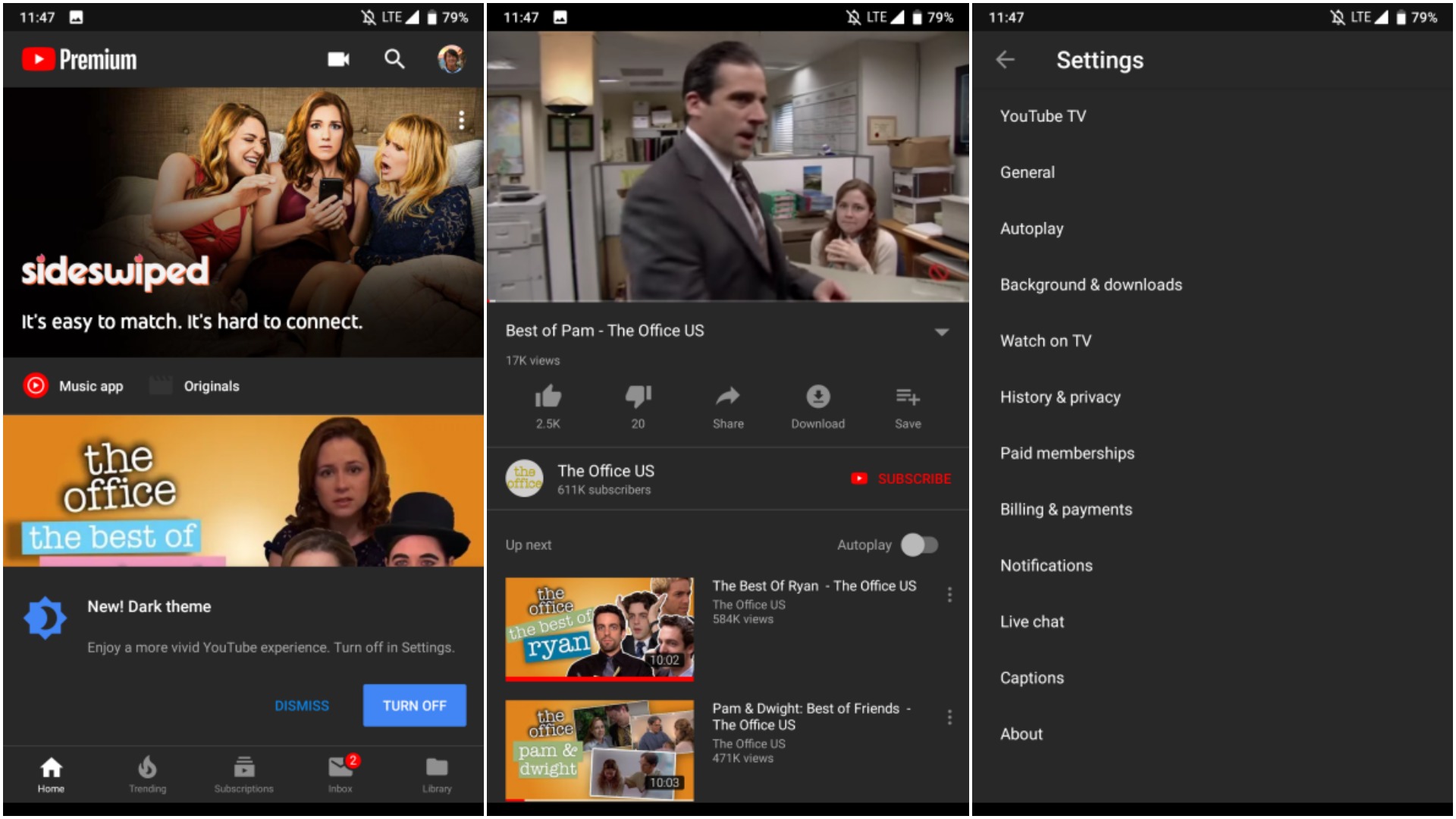
Task: Tap the YouTube Premium logo
Action: [x=80, y=59]
